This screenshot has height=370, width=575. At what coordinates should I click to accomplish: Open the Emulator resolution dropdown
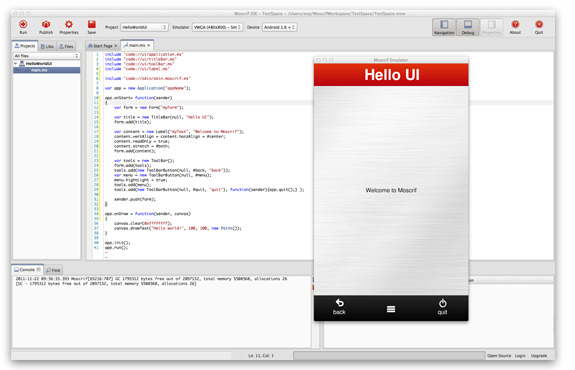pyautogui.click(x=217, y=27)
